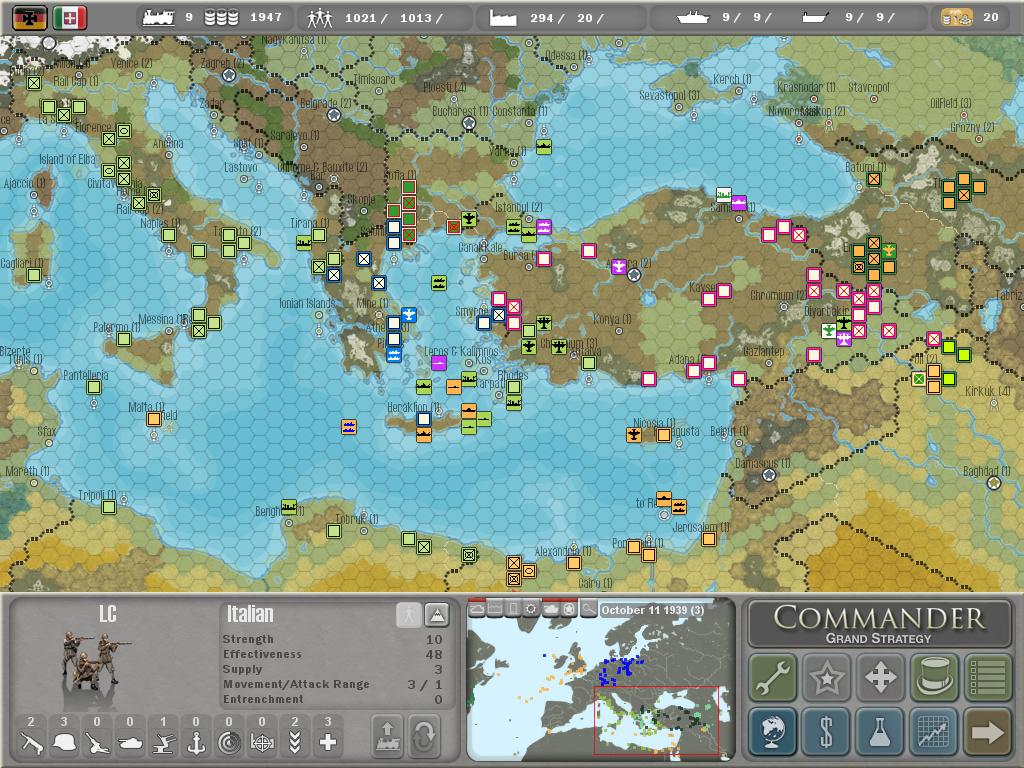Select the magnifier zoom tab above minimap

click(588, 609)
